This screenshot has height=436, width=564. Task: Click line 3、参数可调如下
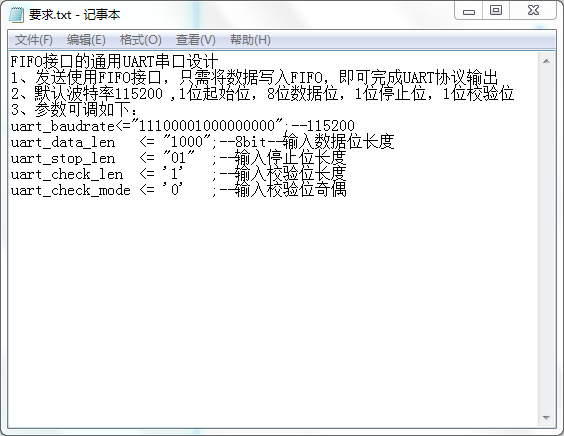coord(74,110)
